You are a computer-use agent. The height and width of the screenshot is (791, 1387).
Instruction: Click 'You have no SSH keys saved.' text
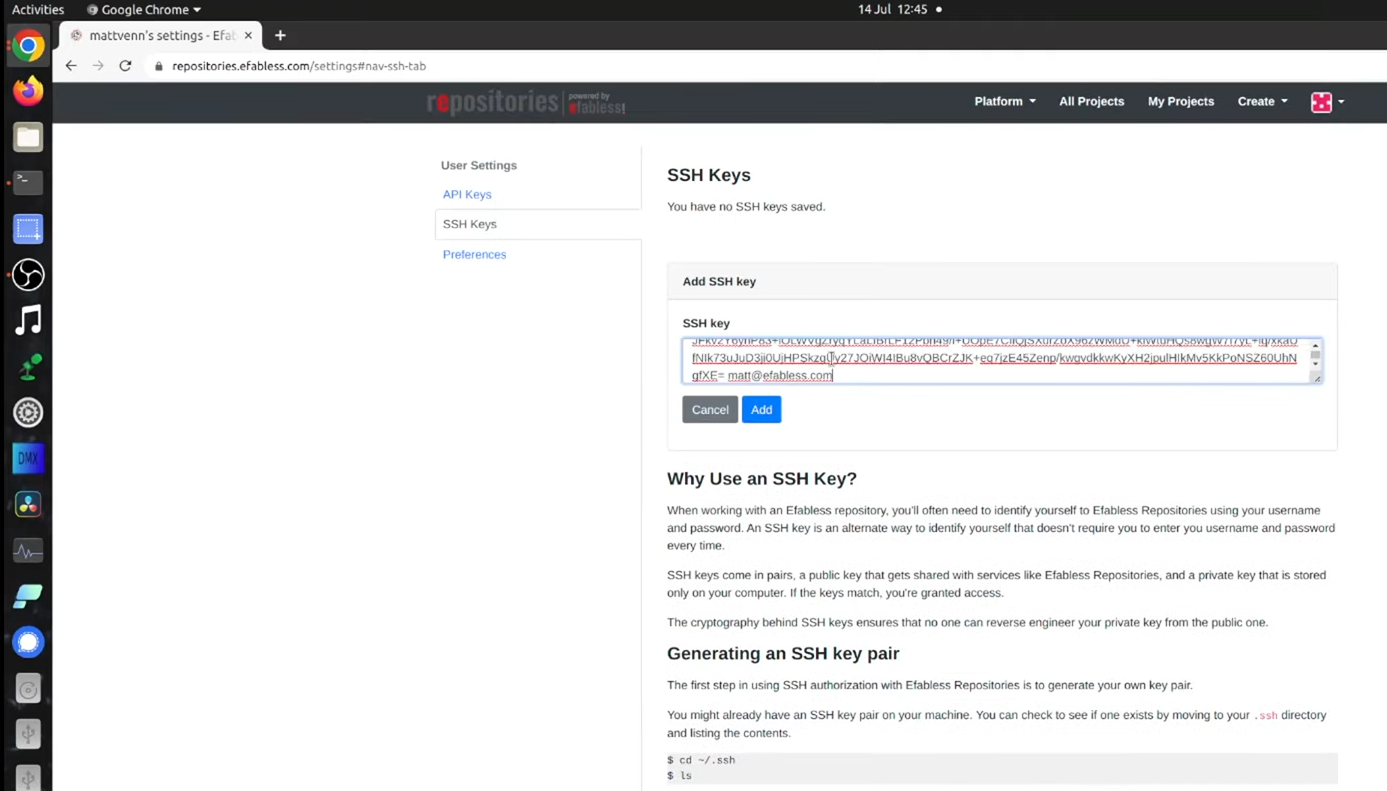point(746,206)
